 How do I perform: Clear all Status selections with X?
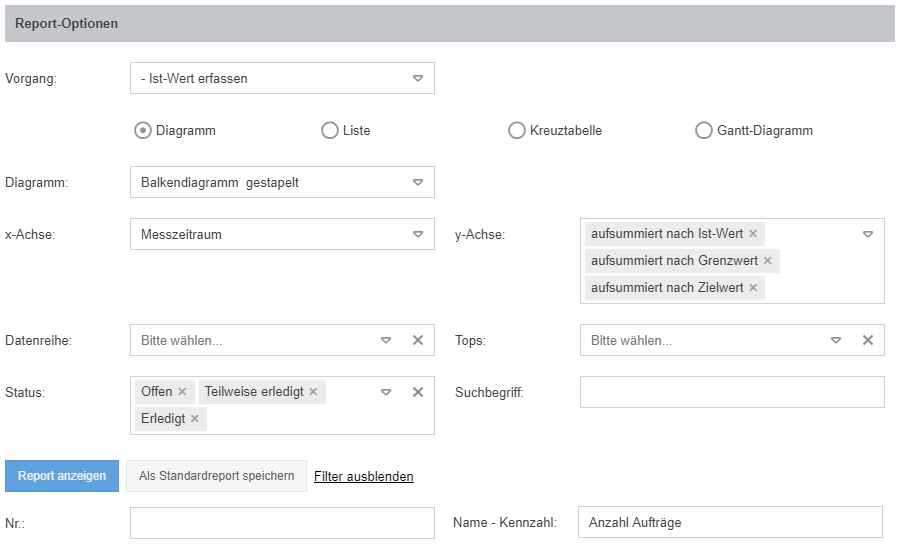click(418, 392)
